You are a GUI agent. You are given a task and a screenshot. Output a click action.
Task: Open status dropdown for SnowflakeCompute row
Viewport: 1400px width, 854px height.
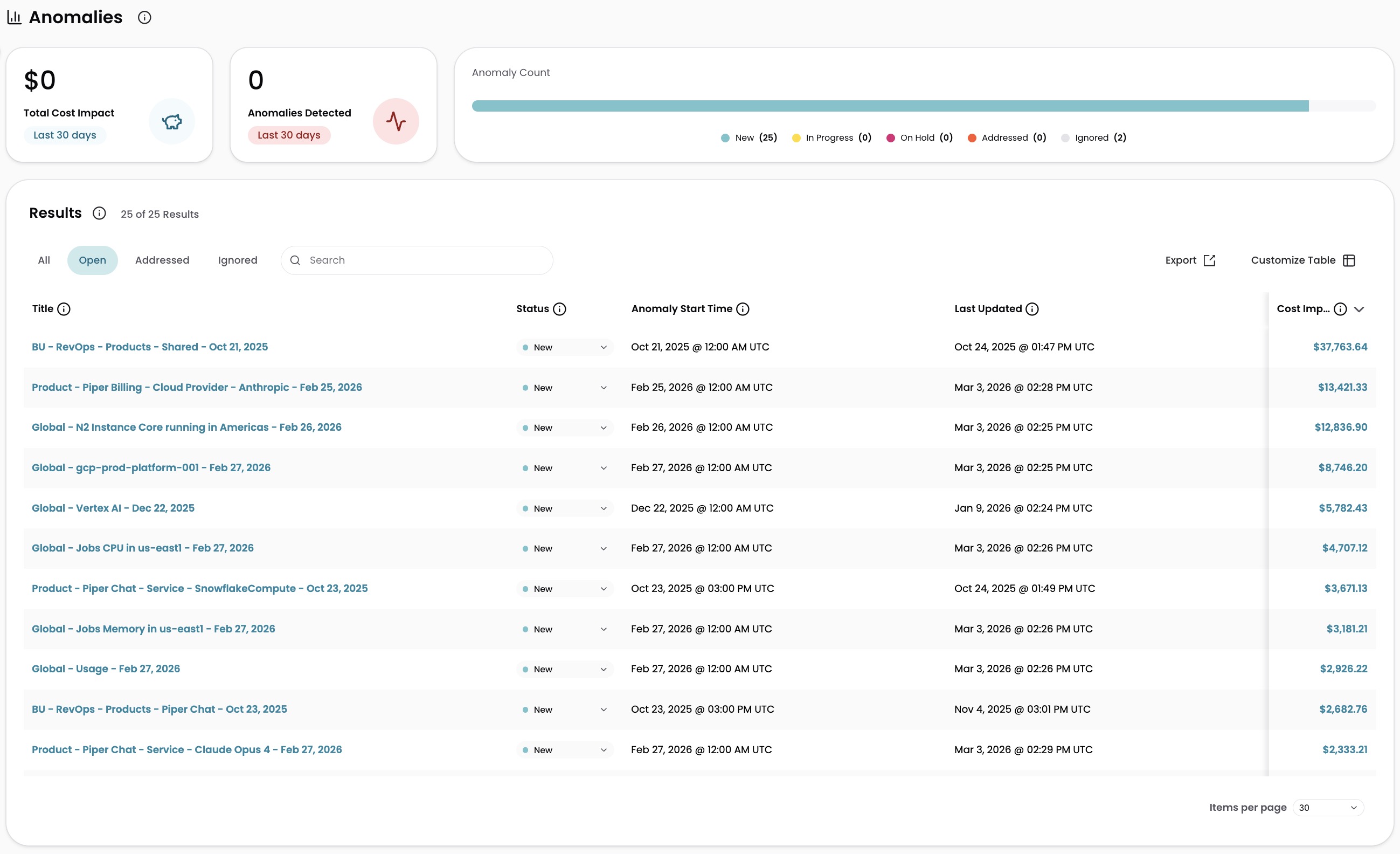565,589
